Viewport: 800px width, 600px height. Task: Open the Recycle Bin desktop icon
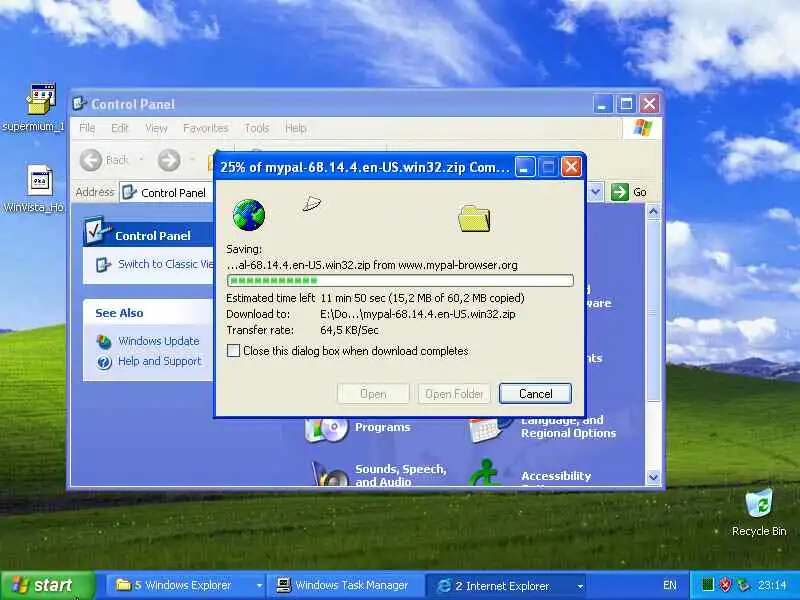click(x=759, y=503)
